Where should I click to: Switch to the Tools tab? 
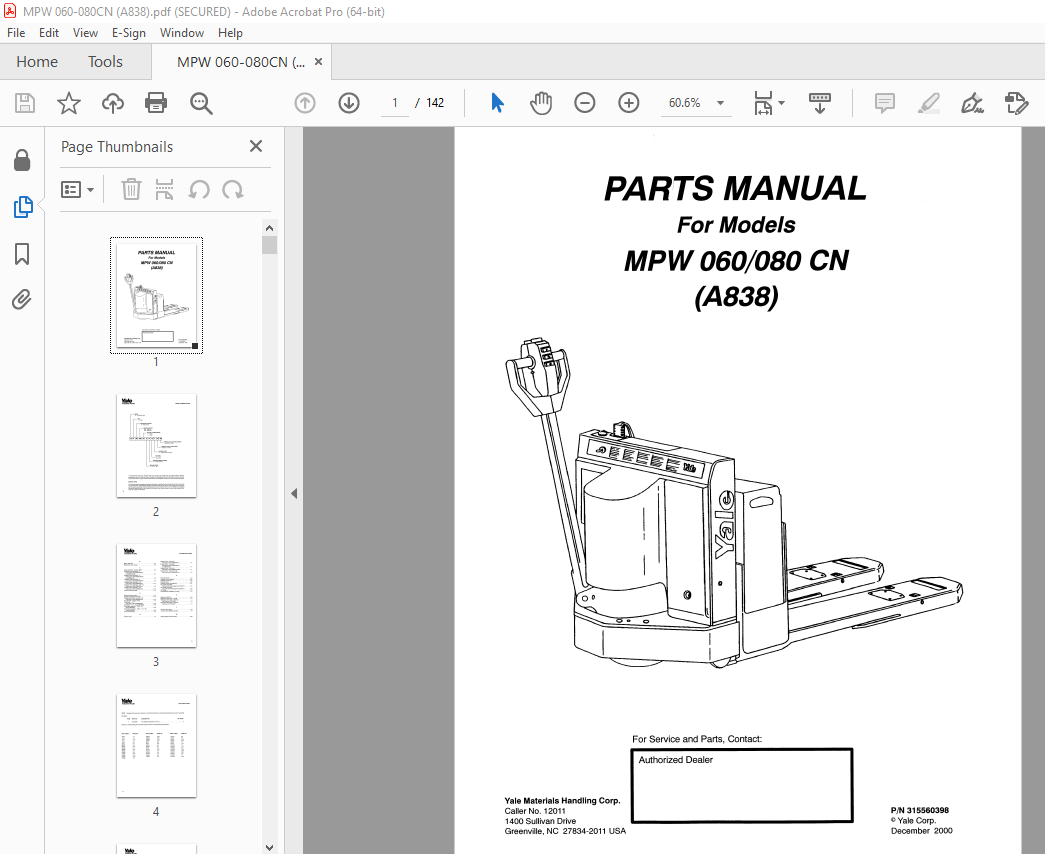tap(105, 62)
